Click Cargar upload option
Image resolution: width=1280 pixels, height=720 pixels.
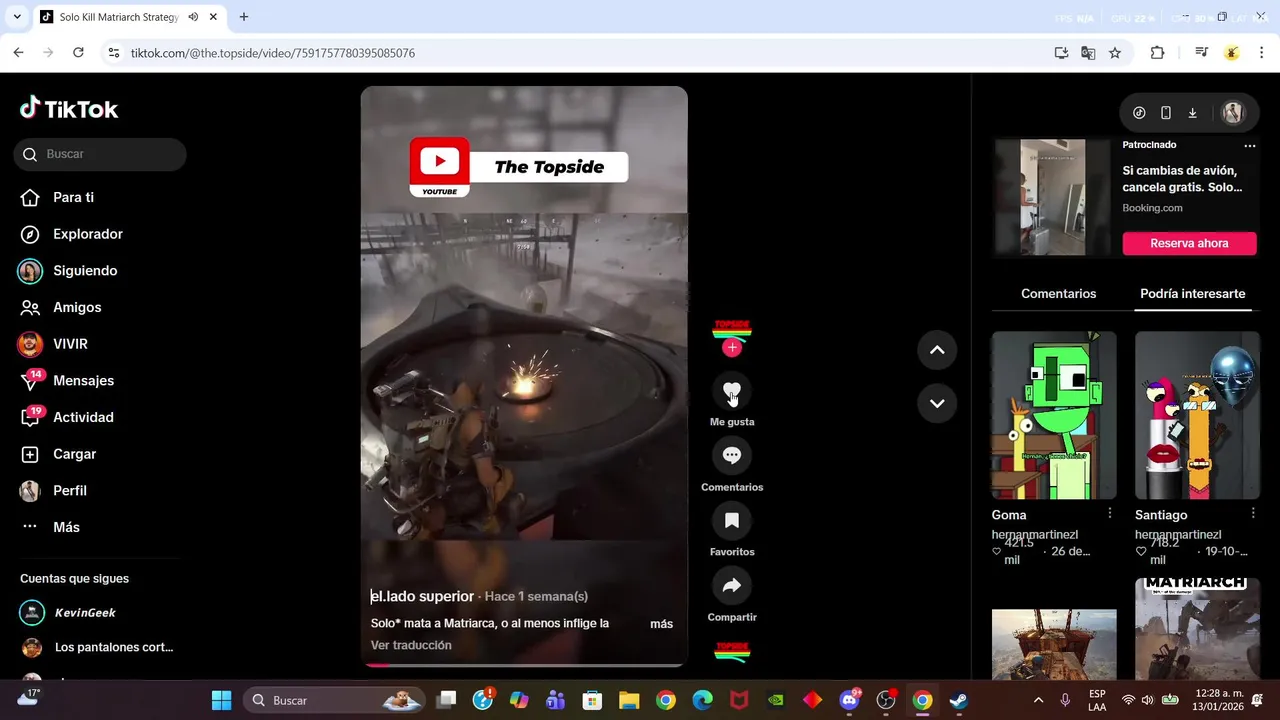(58, 454)
